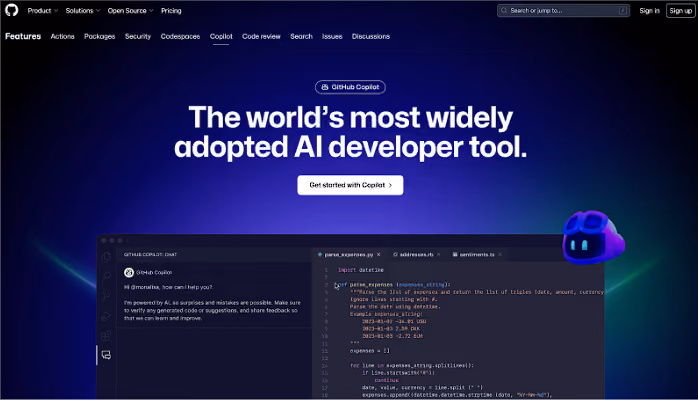Viewport: 698px width, 400px height.
Task: Click the Copilot icon inside the badge
Action: 325,87
